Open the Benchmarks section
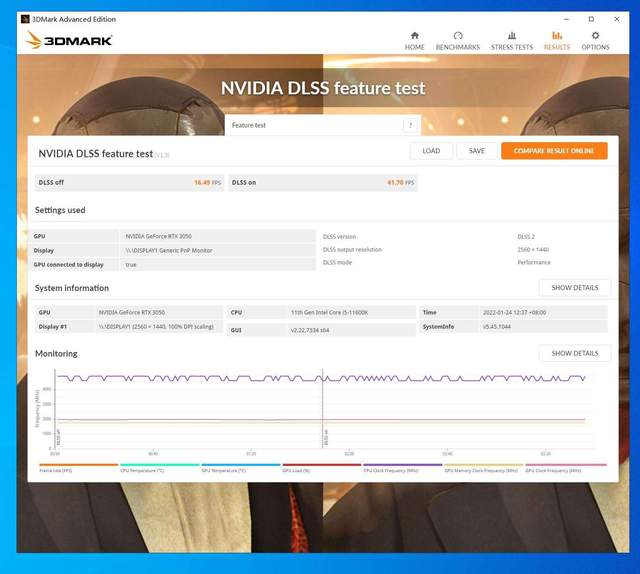The image size is (640, 574). point(458,41)
